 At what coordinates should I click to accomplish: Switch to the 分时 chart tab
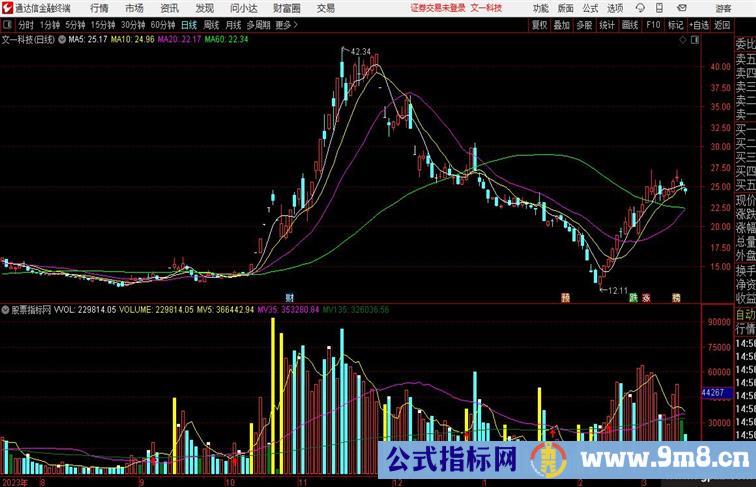26,25
